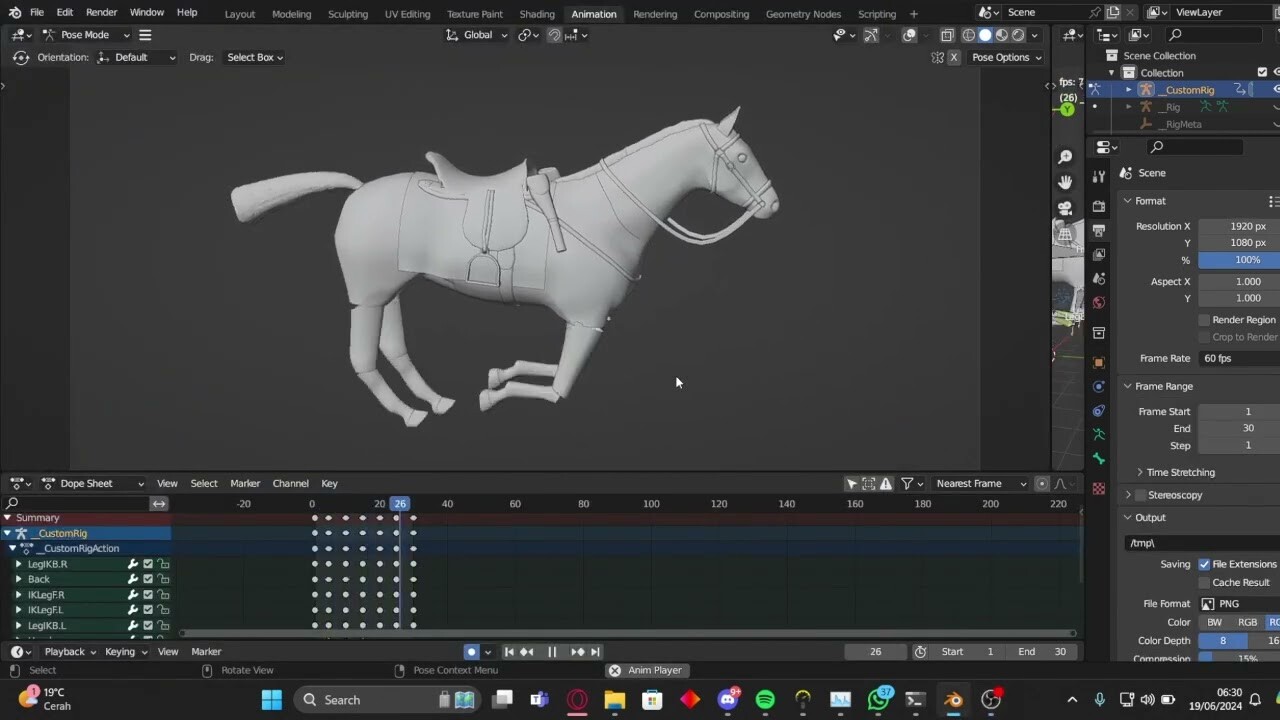Open the Nearest Frame snapping dropdown
1280x720 pixels.
[x=978, y=483]
